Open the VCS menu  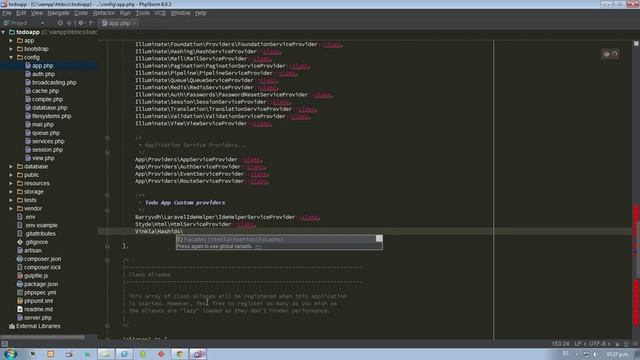[160, 13]
